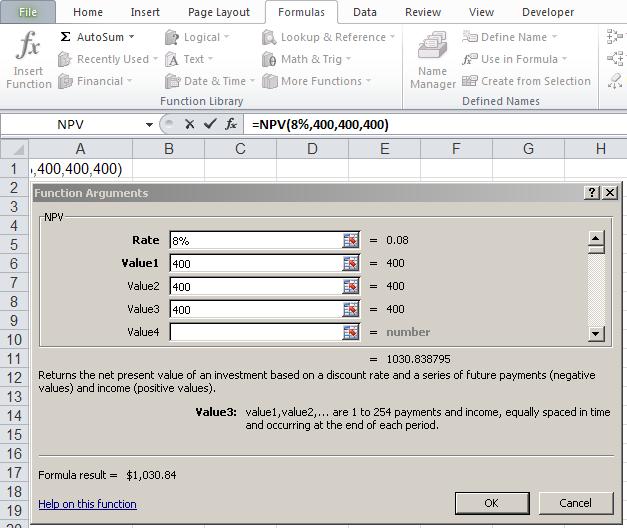Confirm the entry with the formula bar checkmark
The width and height of the screenshot is (627, 528).
click(x=210, y=124)
